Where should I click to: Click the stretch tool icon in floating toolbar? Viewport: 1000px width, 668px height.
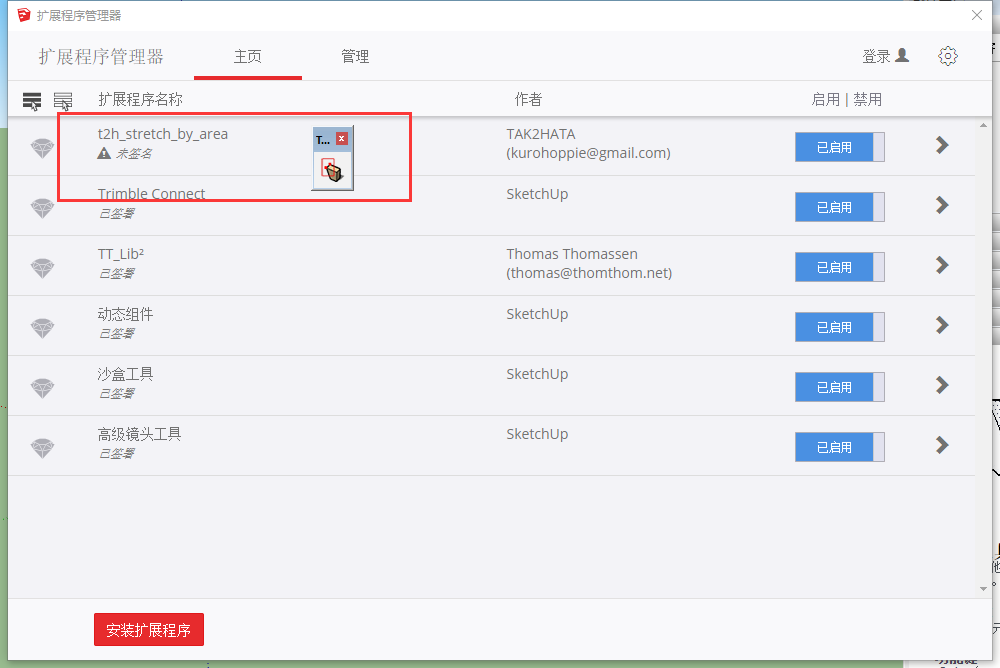point(332,170)
